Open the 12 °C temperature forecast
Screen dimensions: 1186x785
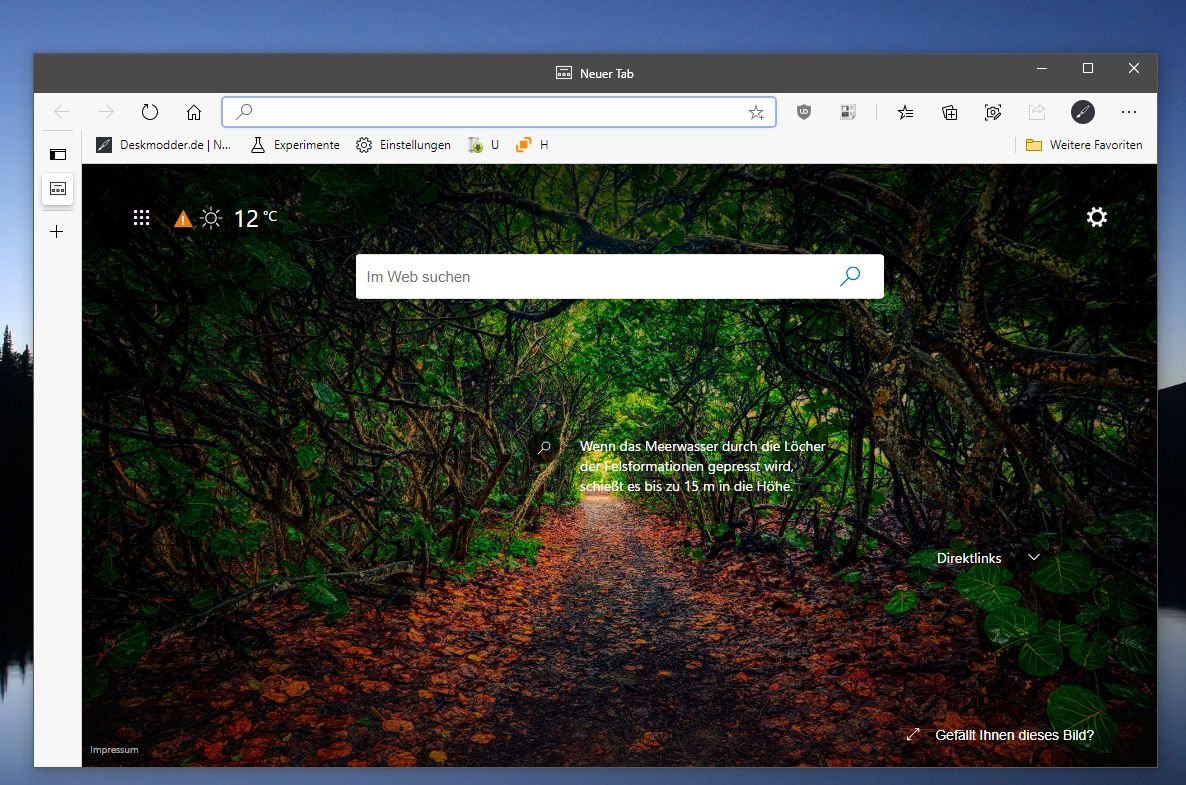[x=255, y=218]
